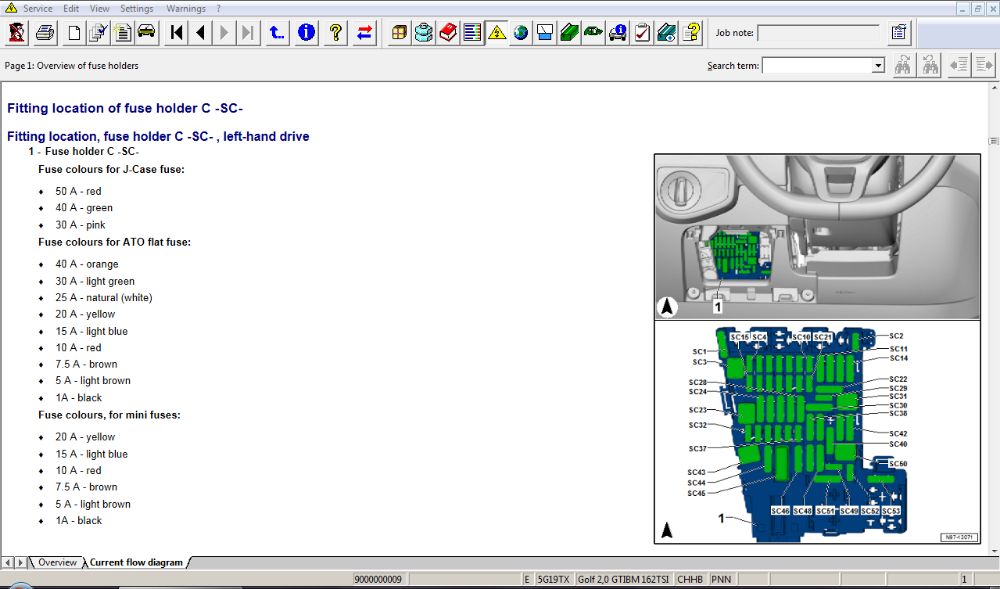Expand the Search term dropdown arrow

point(878,66)
